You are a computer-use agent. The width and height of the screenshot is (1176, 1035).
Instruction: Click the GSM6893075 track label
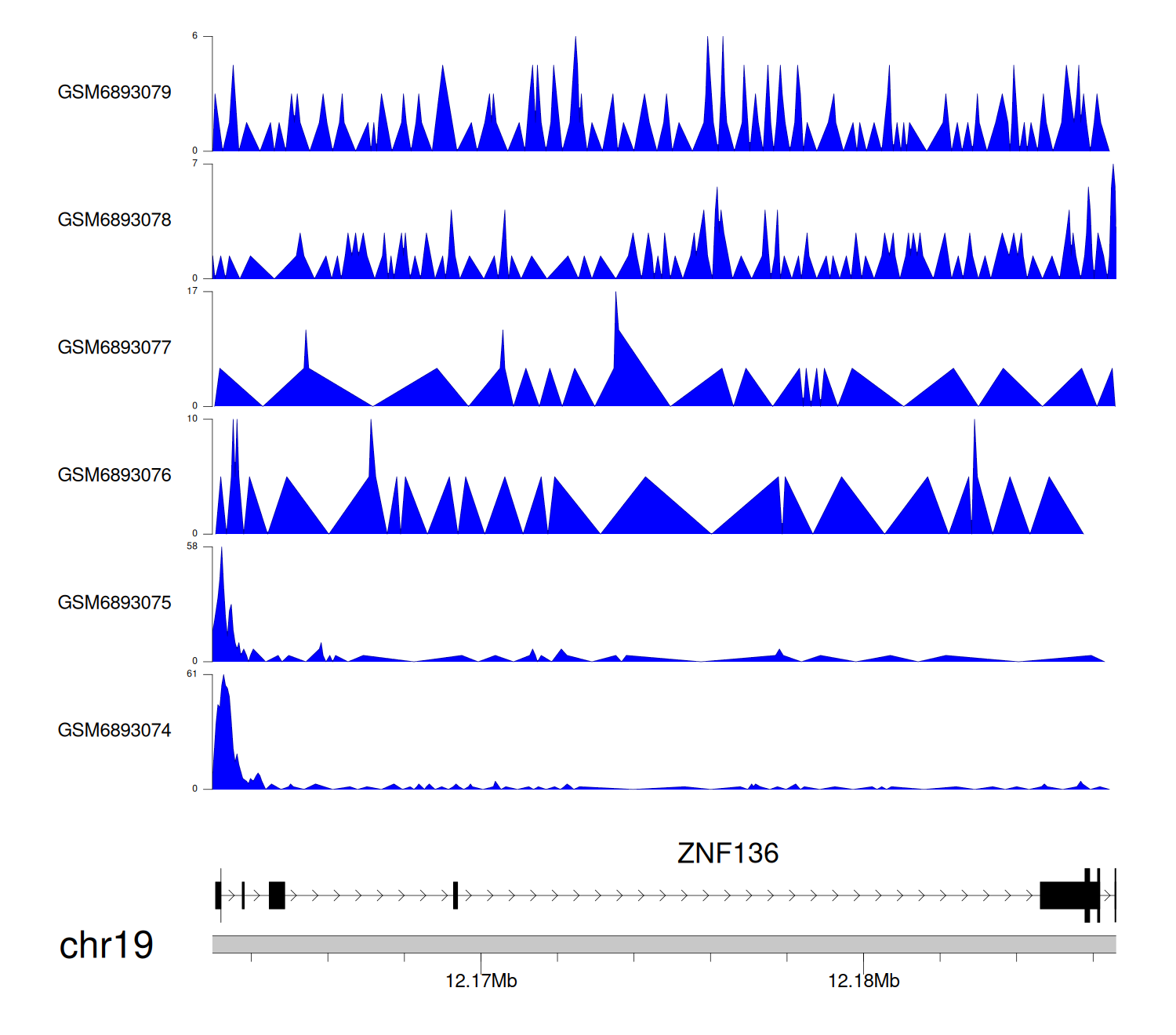[114, 603]
